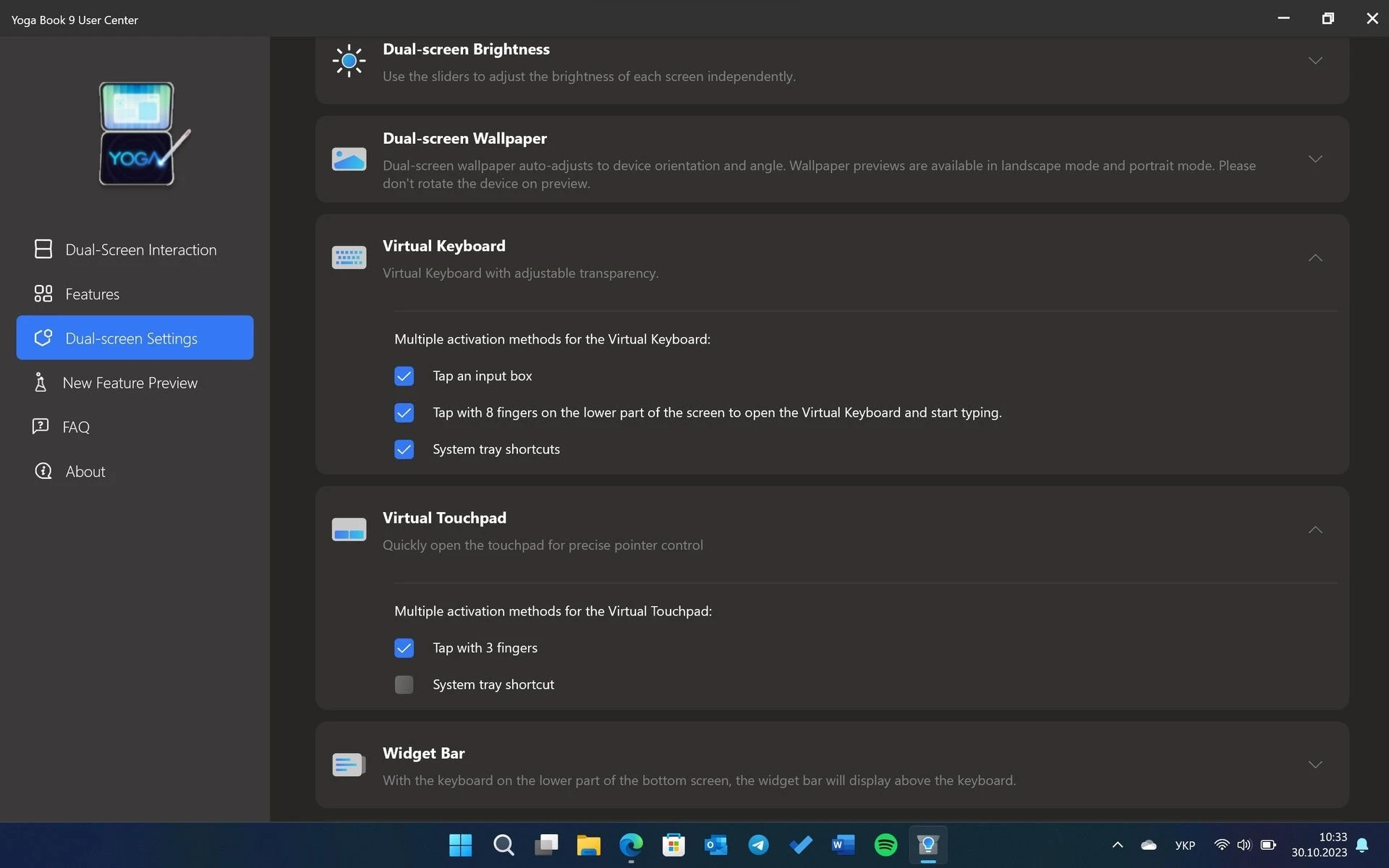Open volume speaker tray icon
The height and width of the screenshot is (868, 1389).
tap(1244, 845)
